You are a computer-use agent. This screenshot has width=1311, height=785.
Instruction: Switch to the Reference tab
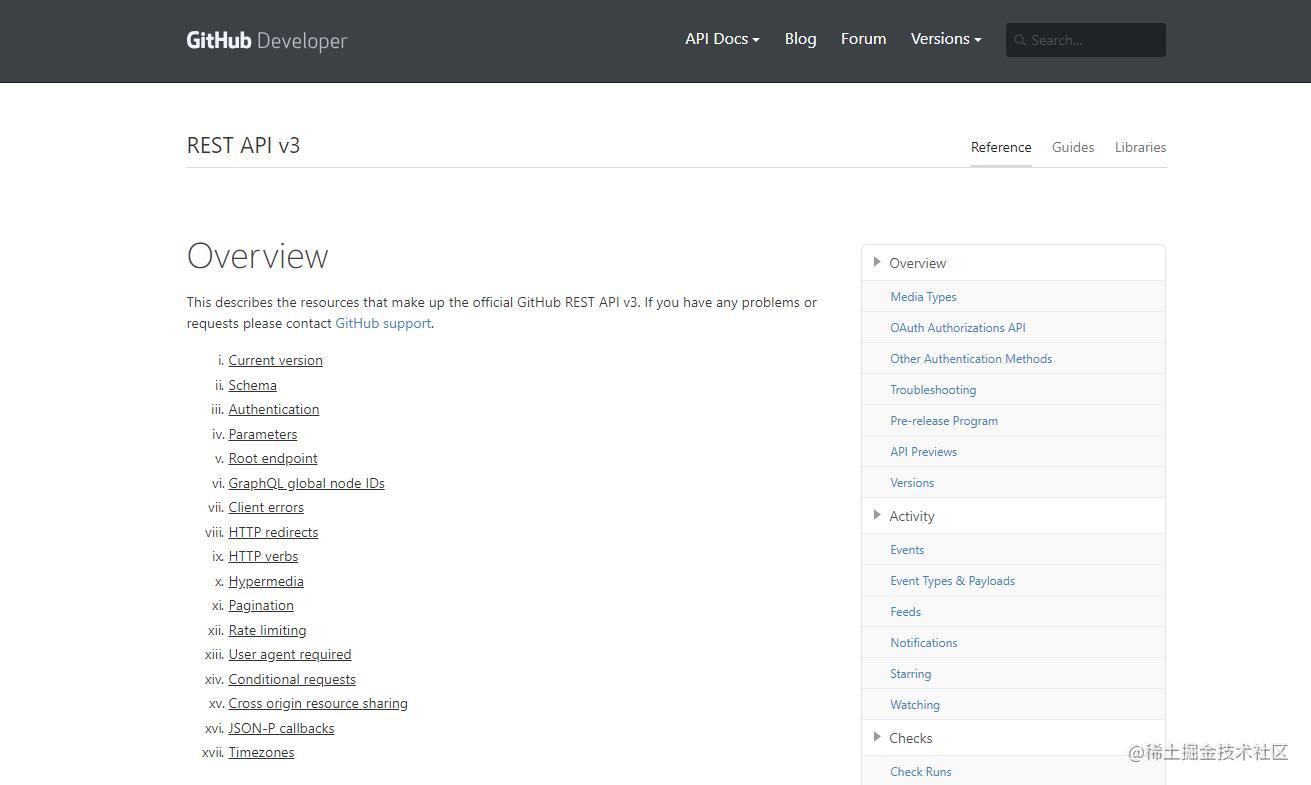point(1001,147)
